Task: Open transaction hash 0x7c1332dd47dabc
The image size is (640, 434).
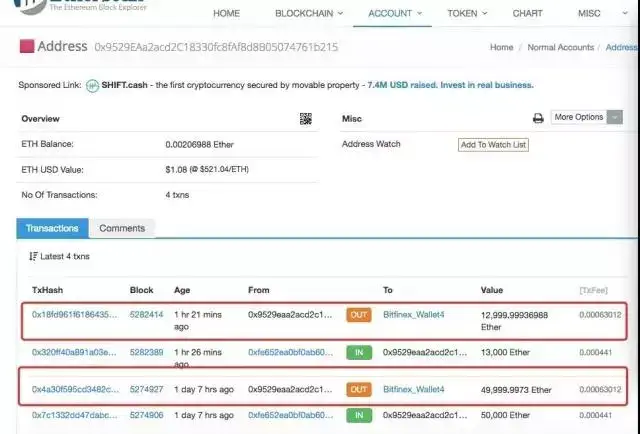Action: [x=75, y=414]
